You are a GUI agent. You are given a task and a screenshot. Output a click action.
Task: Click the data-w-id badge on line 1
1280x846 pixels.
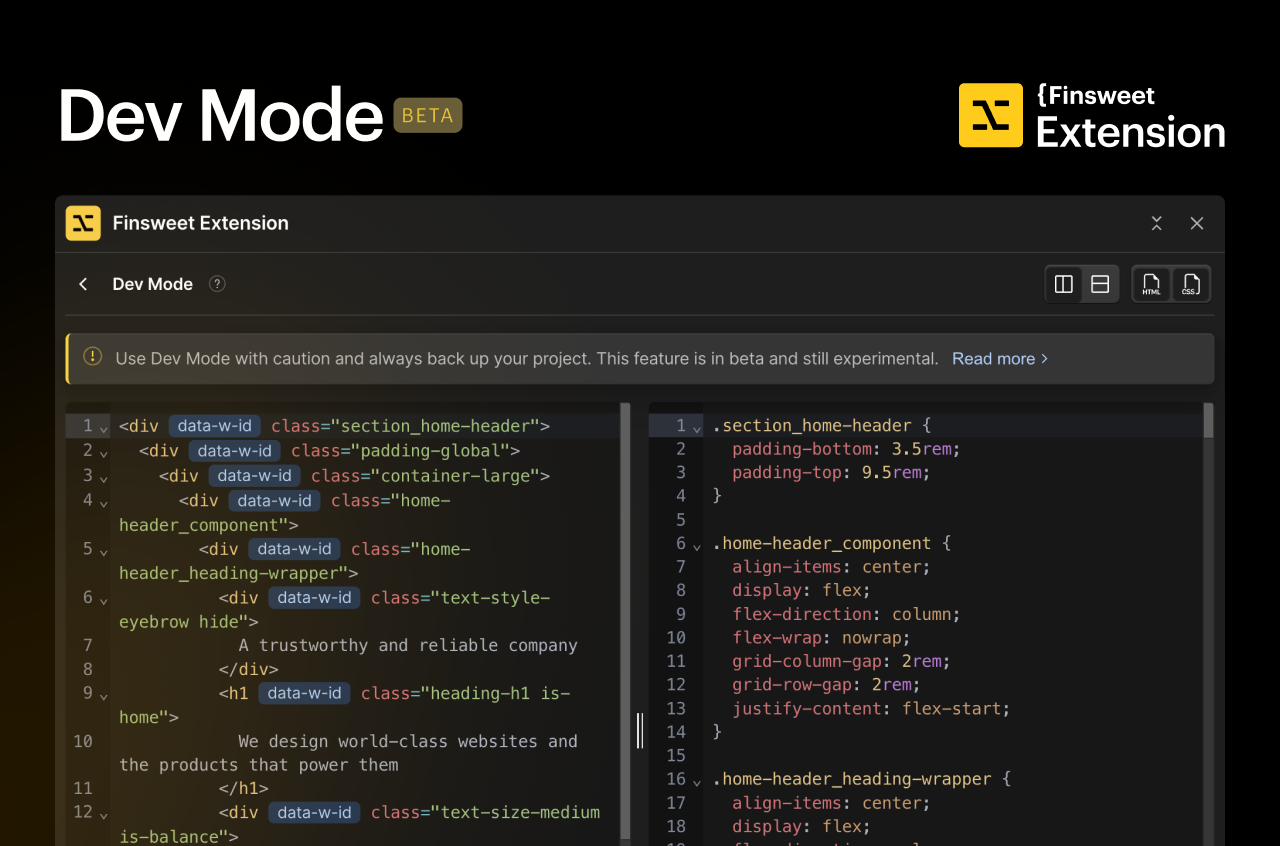214,426
